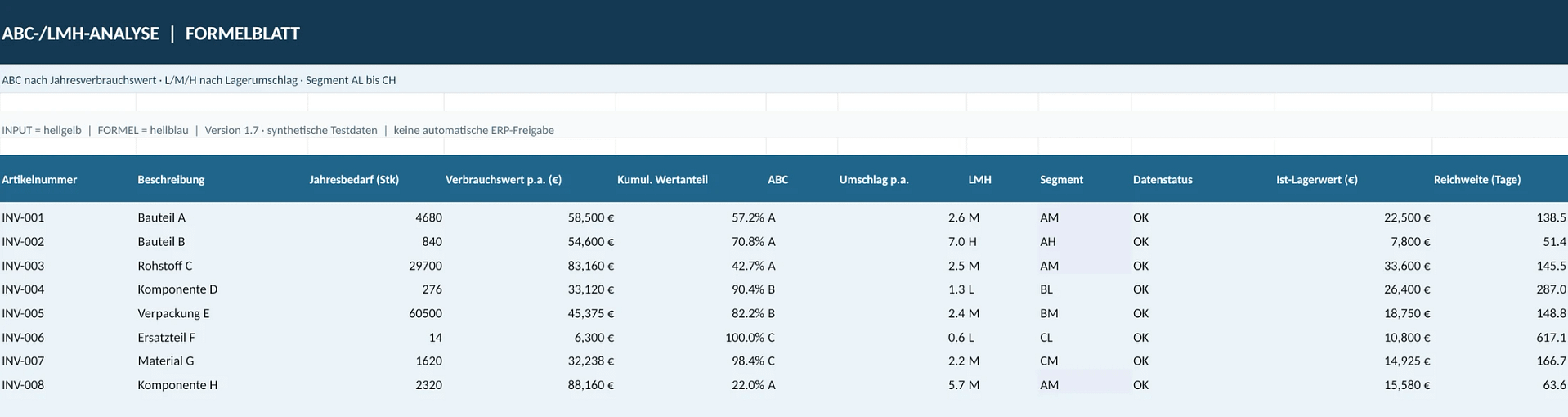Viewport: 1568px width, 417px height.
Task: Click the Ist-Lagerwert cell 15,580 €
Action: tap(1353, 385)
